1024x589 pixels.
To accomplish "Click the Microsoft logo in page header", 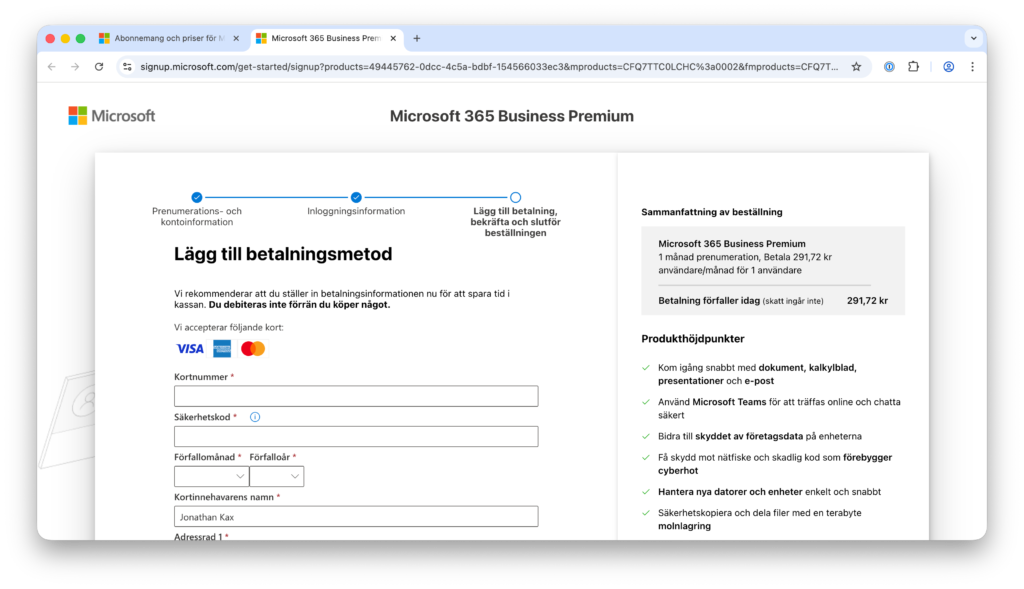I will coord(112,116).
